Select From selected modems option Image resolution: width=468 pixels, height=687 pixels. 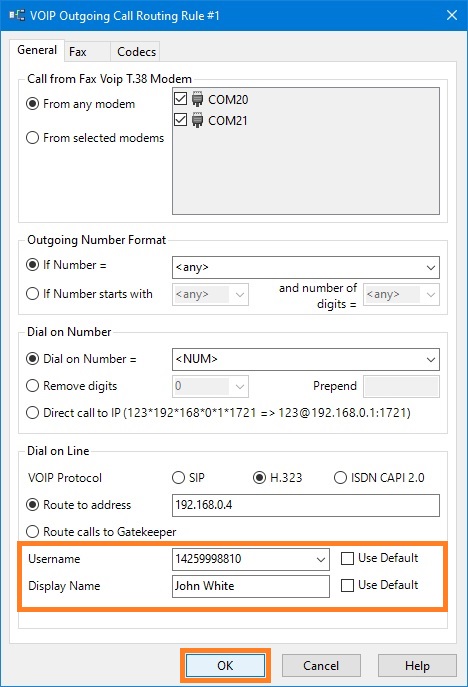(32, 138)
